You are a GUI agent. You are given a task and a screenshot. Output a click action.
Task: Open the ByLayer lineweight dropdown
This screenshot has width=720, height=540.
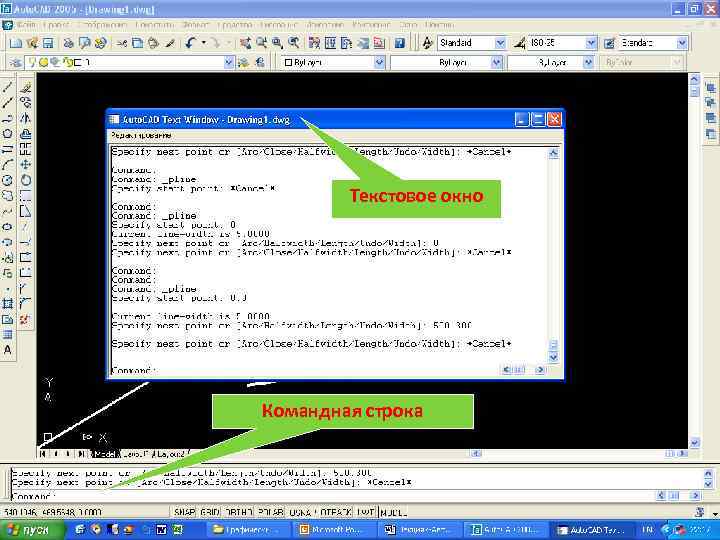(x=588, y=62)
